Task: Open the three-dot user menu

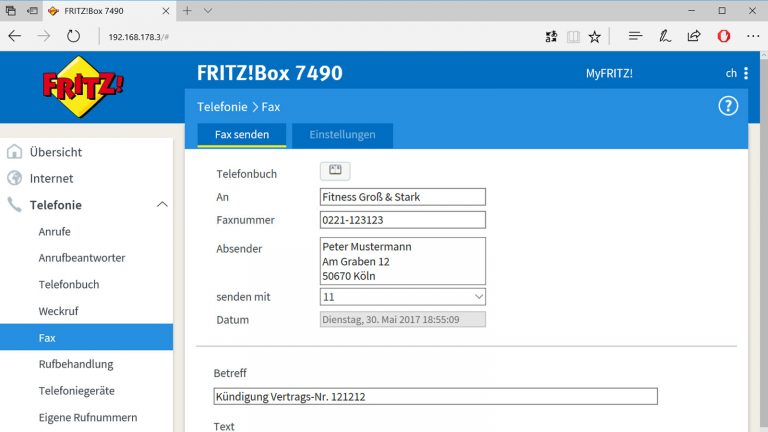Action: [745, 73]
